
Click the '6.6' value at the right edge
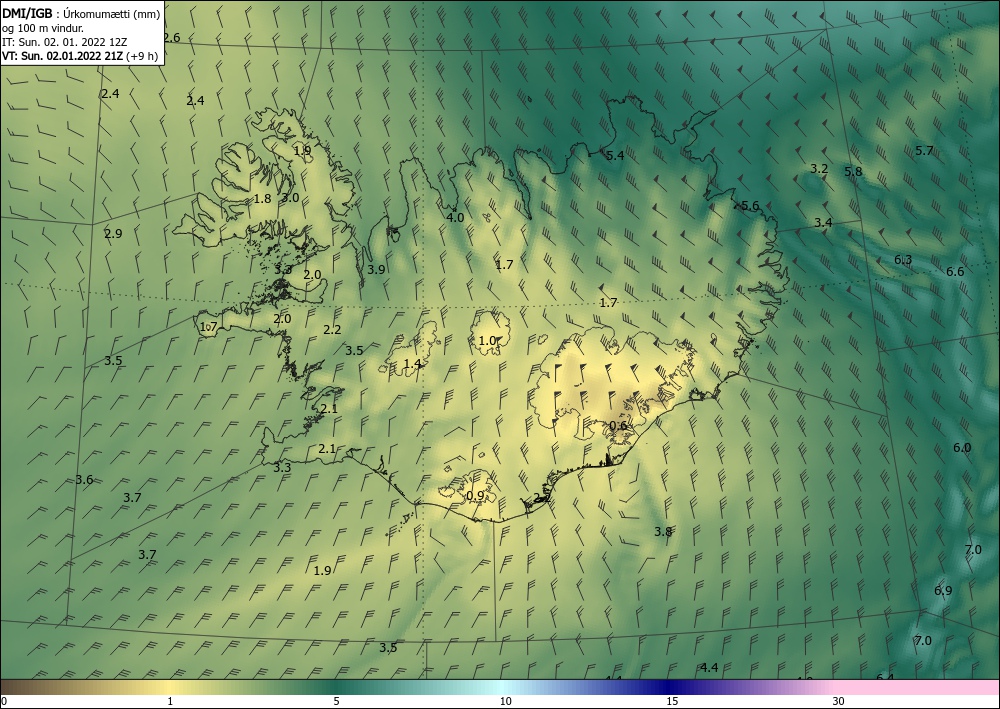(955, 272)
